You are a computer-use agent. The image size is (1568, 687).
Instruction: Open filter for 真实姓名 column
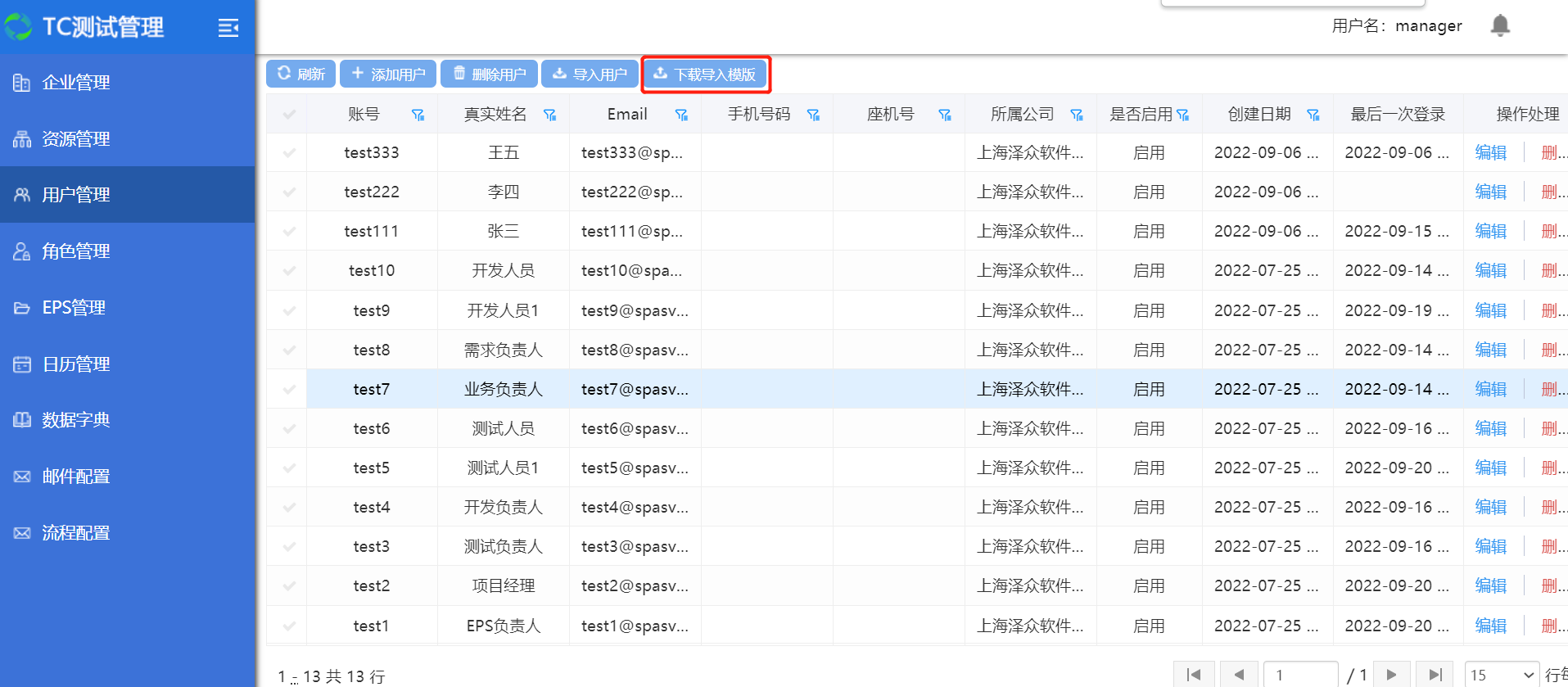pyautogui.click(x=549, y=115)
